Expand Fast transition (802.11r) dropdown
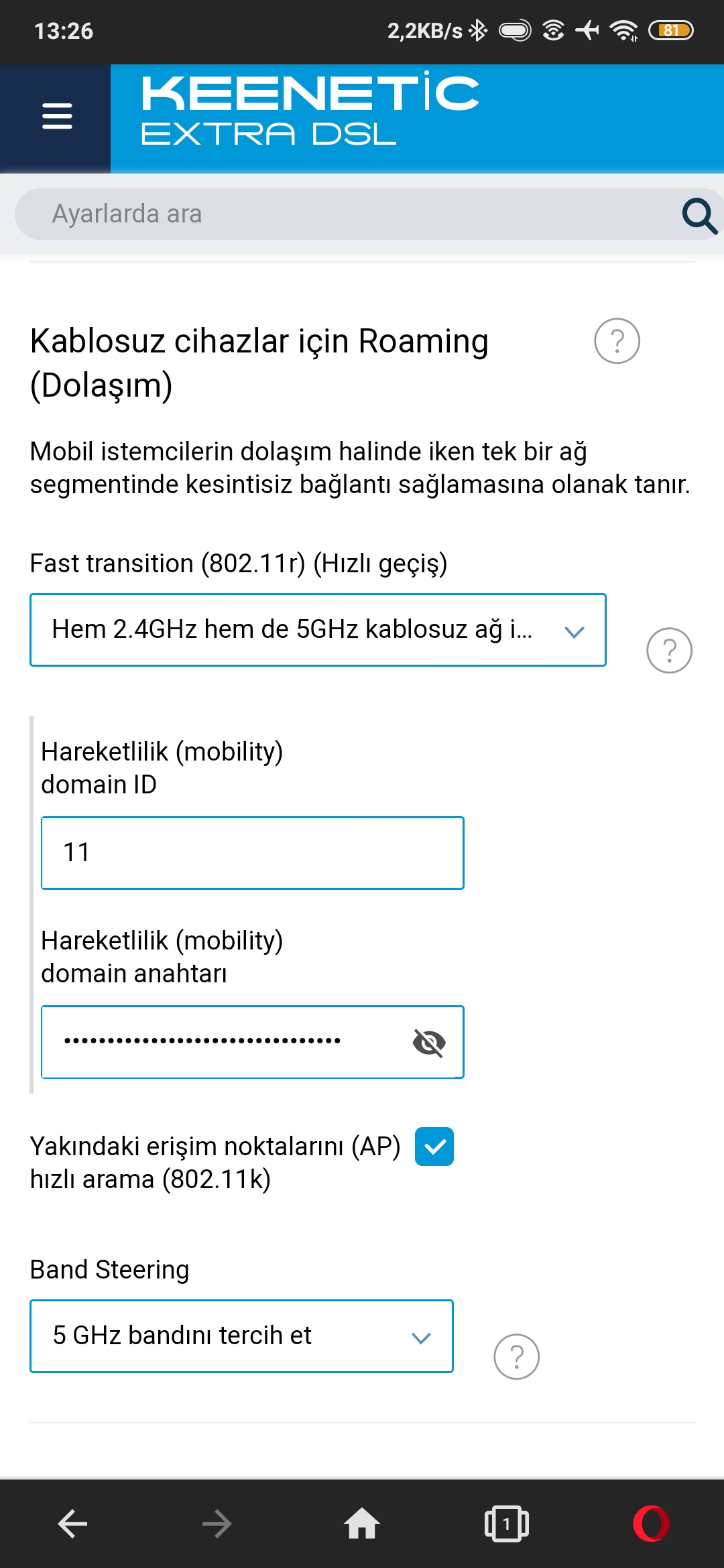Viewport: 724px width, 1568px height. point(318,630)
